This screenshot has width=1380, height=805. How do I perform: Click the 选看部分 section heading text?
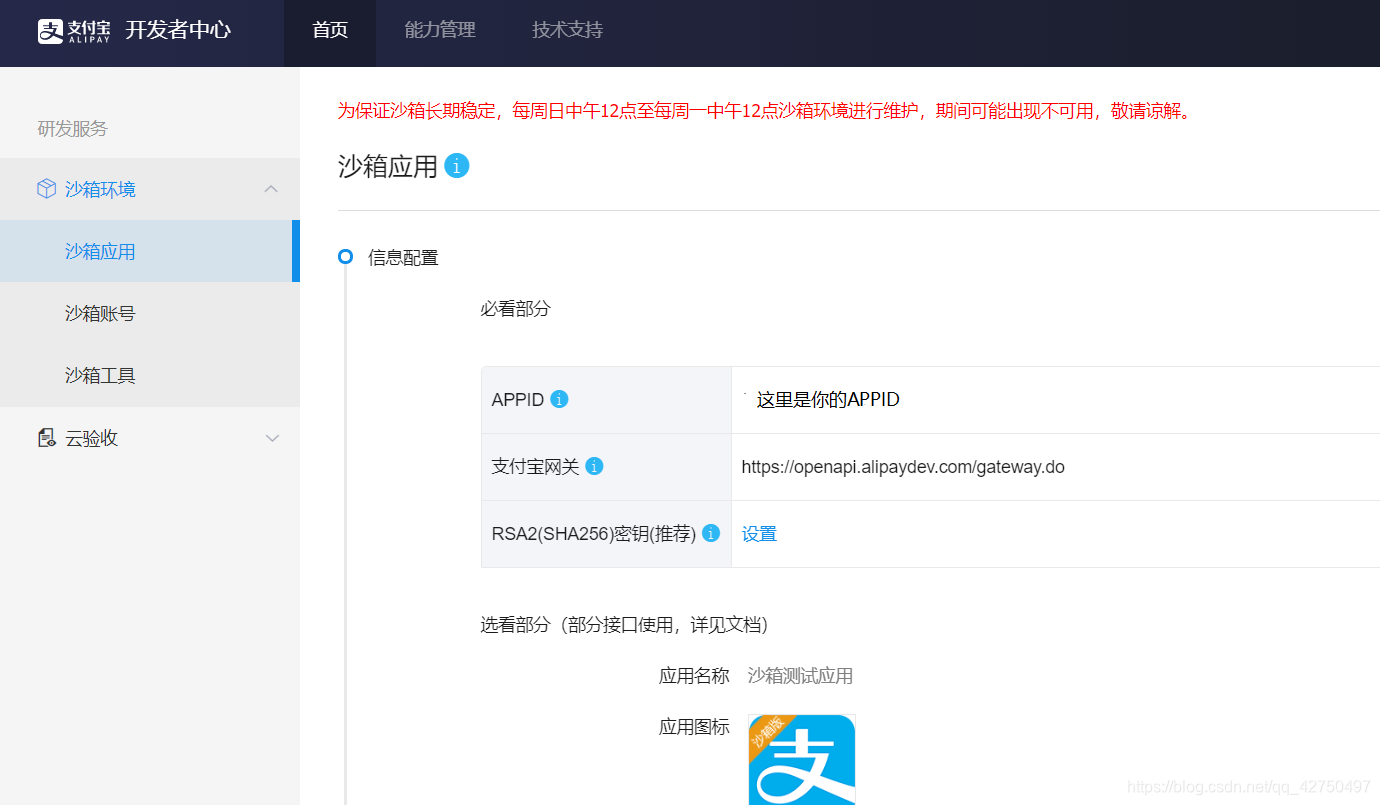click(x=624, y=625)
